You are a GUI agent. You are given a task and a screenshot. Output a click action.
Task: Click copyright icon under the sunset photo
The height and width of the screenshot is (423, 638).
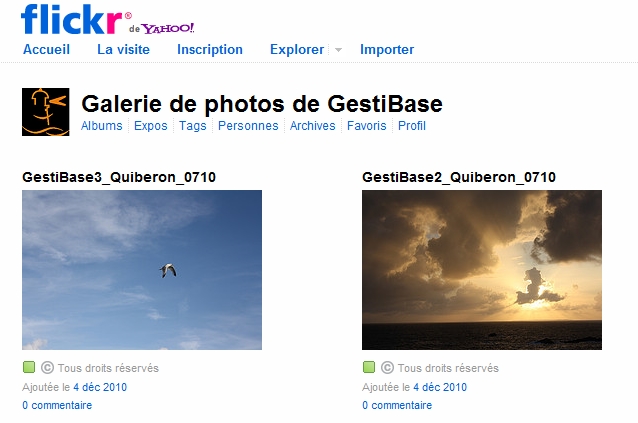(x=387, y=368)
